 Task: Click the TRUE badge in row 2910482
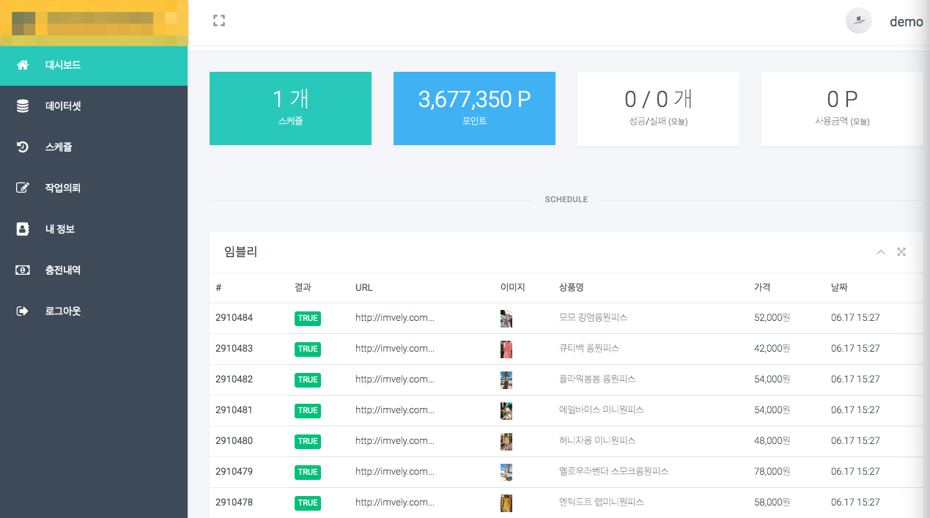[x=308, y=380]
